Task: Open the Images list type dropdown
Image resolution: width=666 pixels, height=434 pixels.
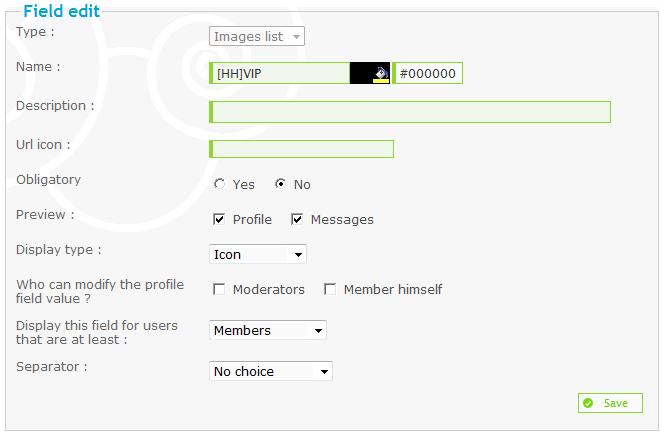Action: point(257,37)
